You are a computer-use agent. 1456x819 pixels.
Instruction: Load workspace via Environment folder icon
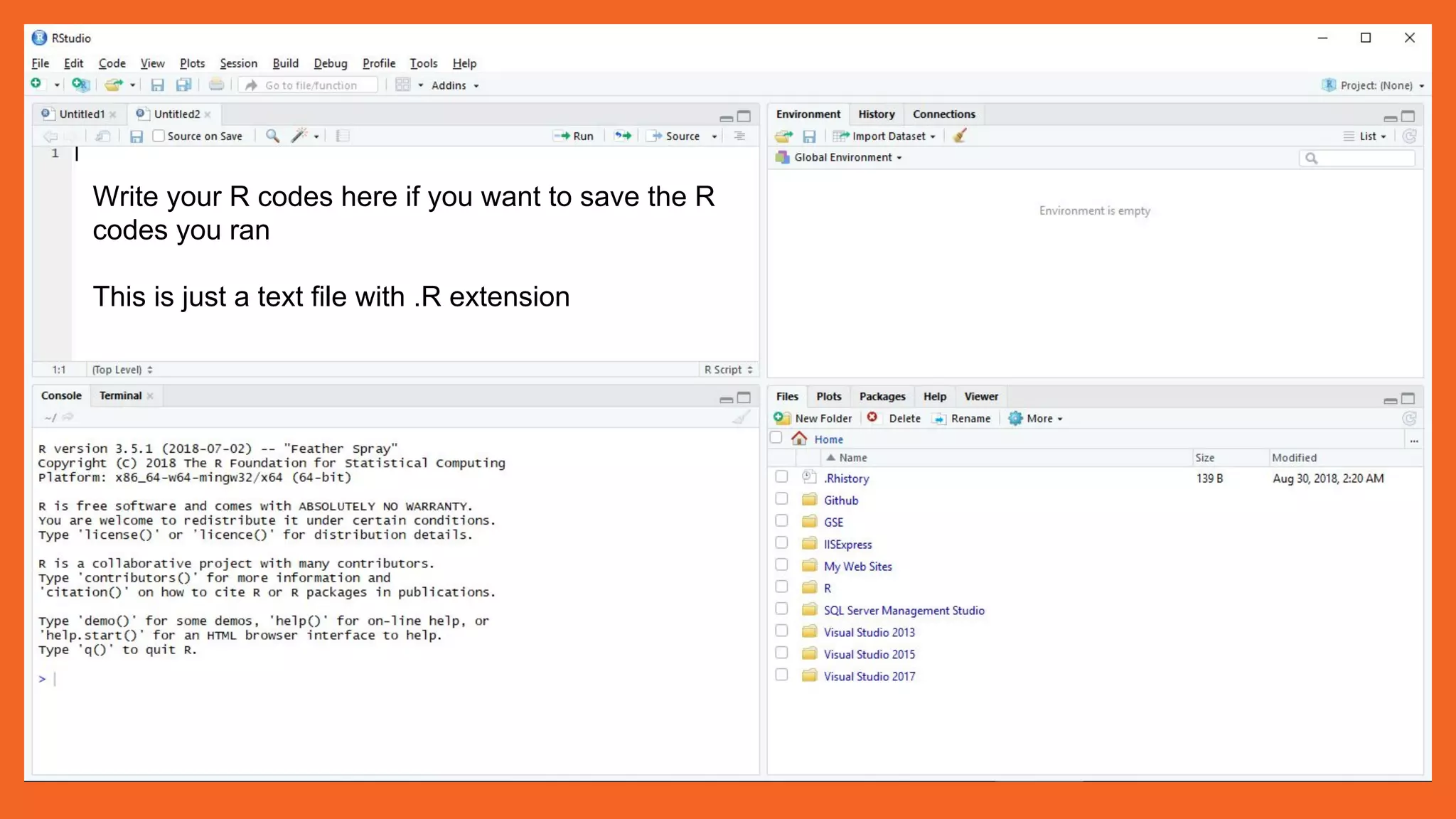pos(784,136)
